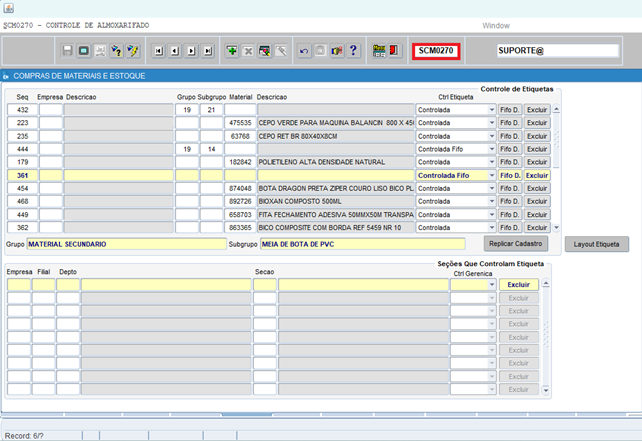
Task: Click scroll up arrow of Seções list
Action: point(546,284)
